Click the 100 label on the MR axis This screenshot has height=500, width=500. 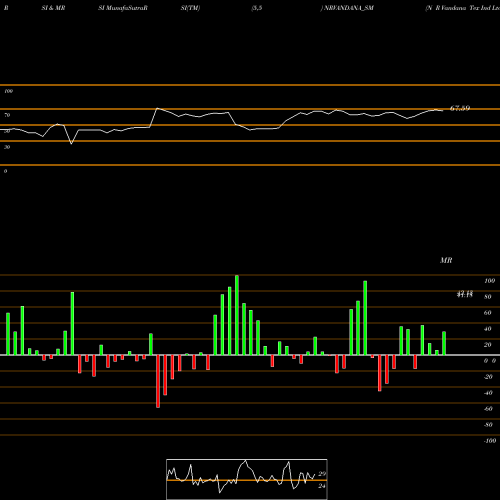click(489, 281)
